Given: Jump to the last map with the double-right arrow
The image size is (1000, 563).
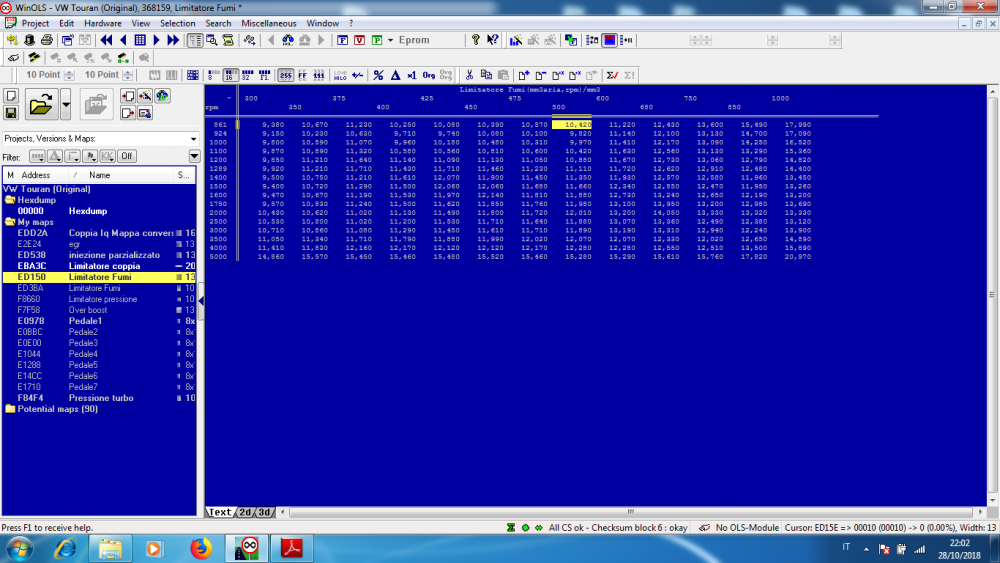Looking at the screenshot, I should click(x=173, y=40).
